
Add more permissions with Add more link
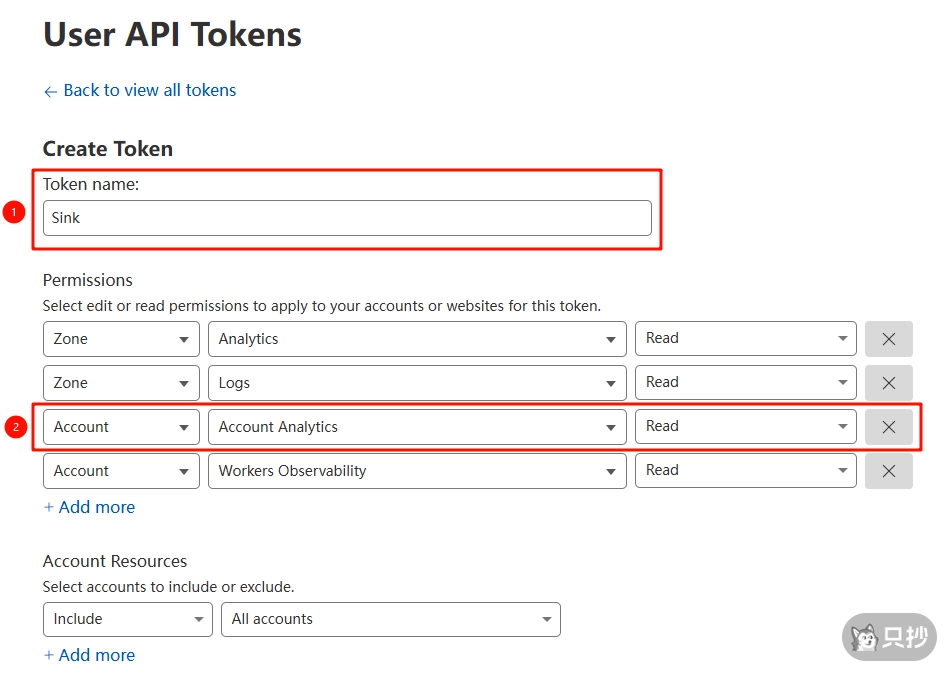click(x=88, y=507)
